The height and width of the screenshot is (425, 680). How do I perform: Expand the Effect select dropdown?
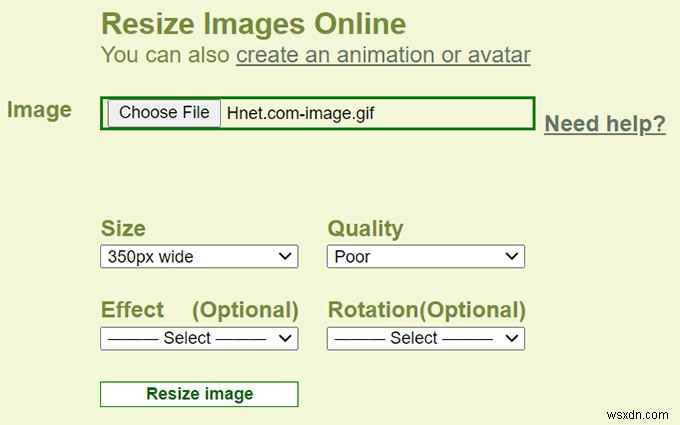[x=199, y=339]
